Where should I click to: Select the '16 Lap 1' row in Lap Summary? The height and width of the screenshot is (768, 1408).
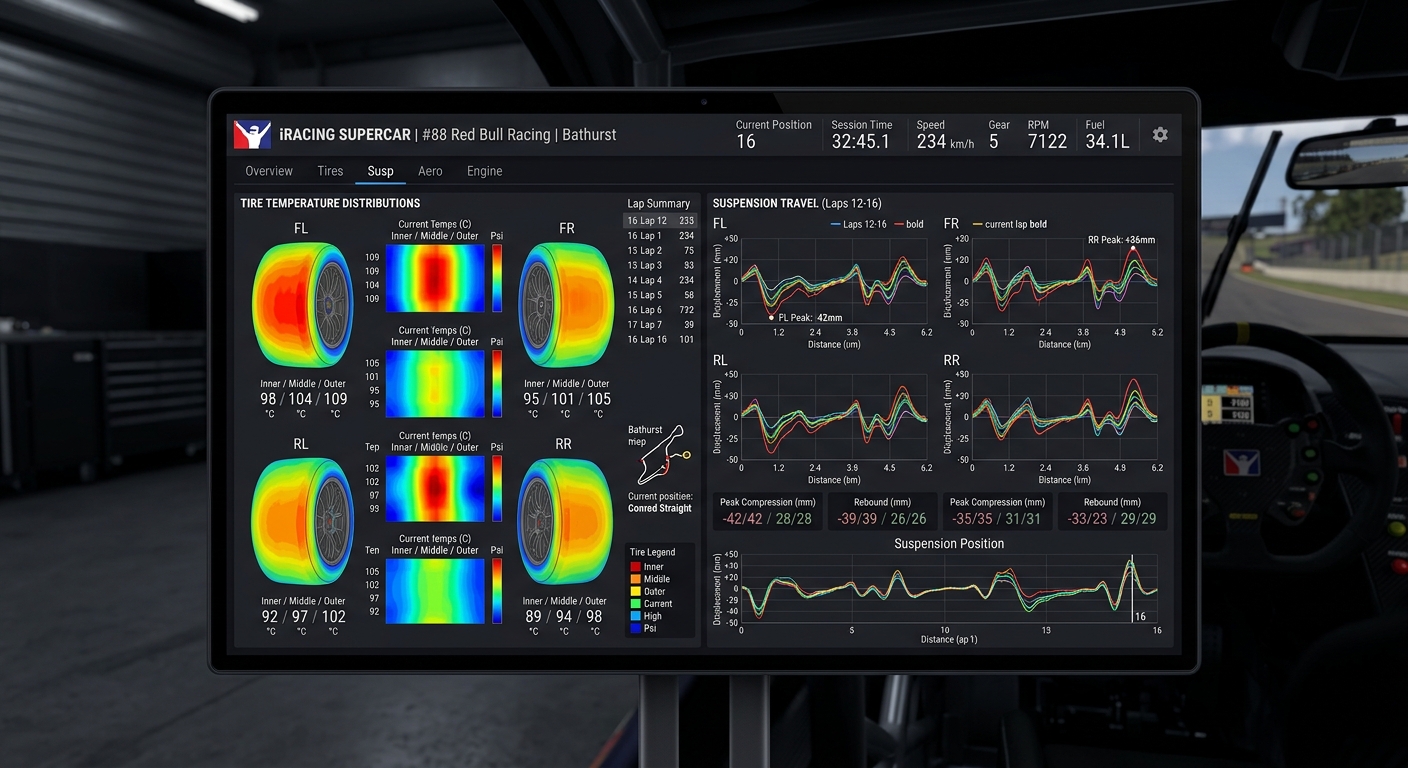tap(660, 236)
